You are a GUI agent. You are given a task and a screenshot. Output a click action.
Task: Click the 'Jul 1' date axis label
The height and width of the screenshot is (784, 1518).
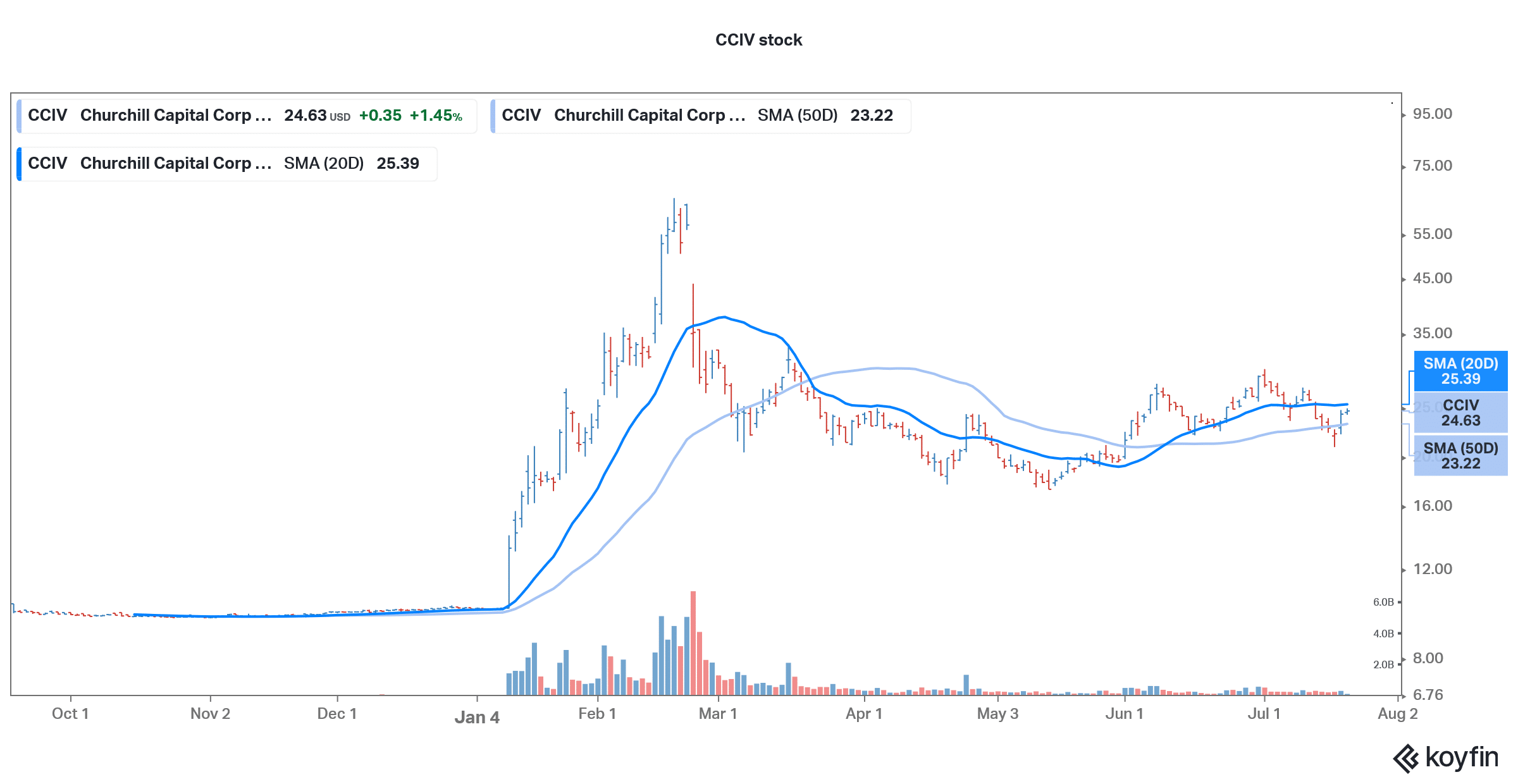[x=1264, y=714]
